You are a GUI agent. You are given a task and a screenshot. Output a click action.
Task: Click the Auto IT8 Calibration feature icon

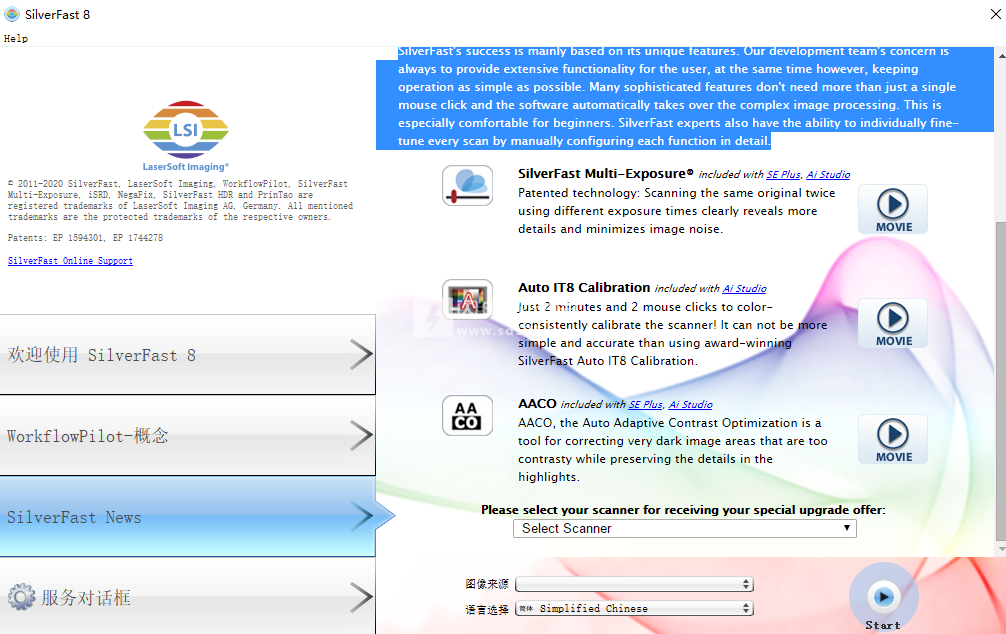pyautogui.click(x=468, y=300)
